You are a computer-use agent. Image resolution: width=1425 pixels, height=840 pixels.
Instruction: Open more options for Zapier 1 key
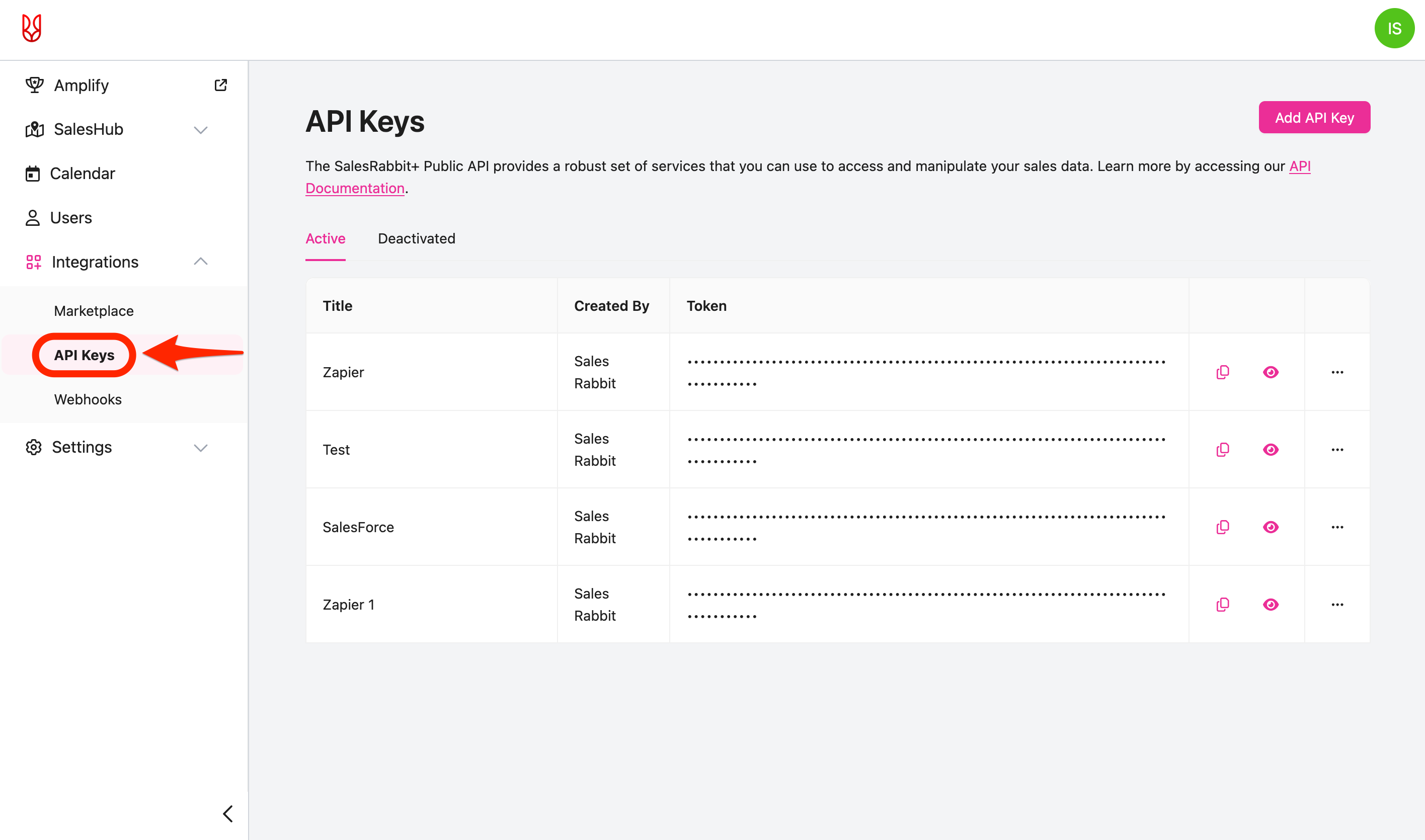click(1337, 605)
